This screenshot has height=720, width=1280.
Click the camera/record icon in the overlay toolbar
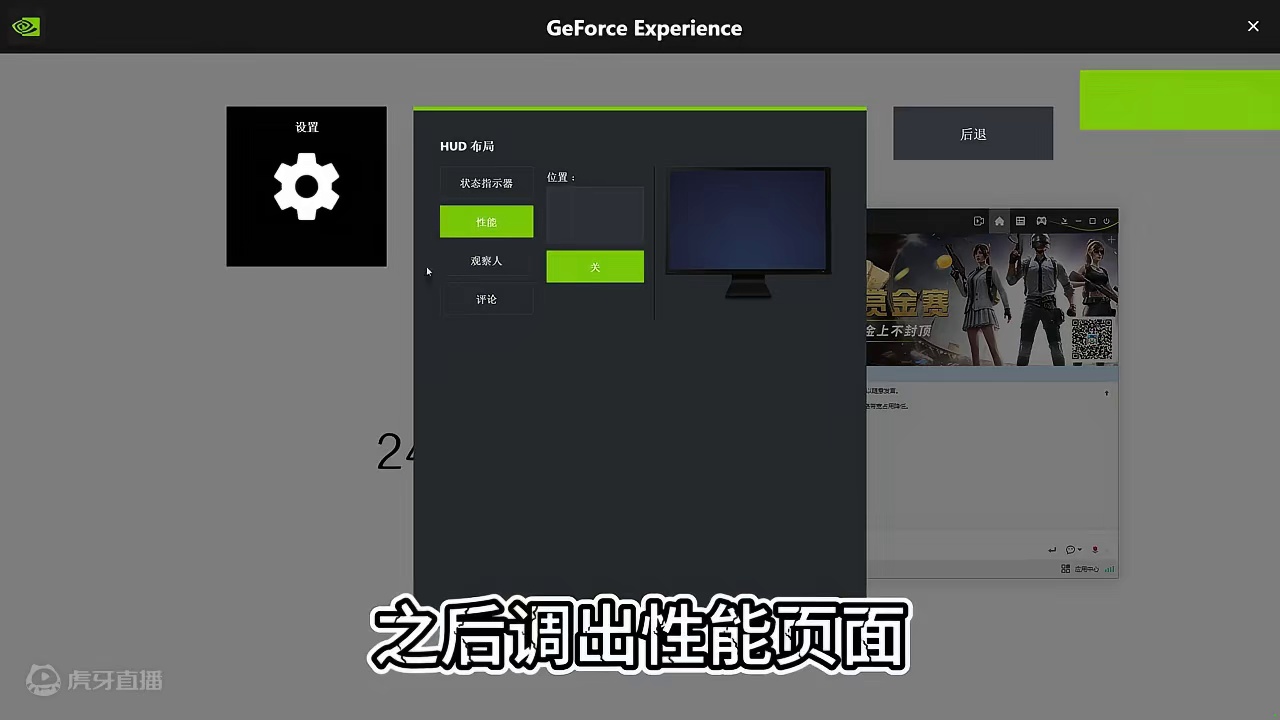[x=979, y=221]
